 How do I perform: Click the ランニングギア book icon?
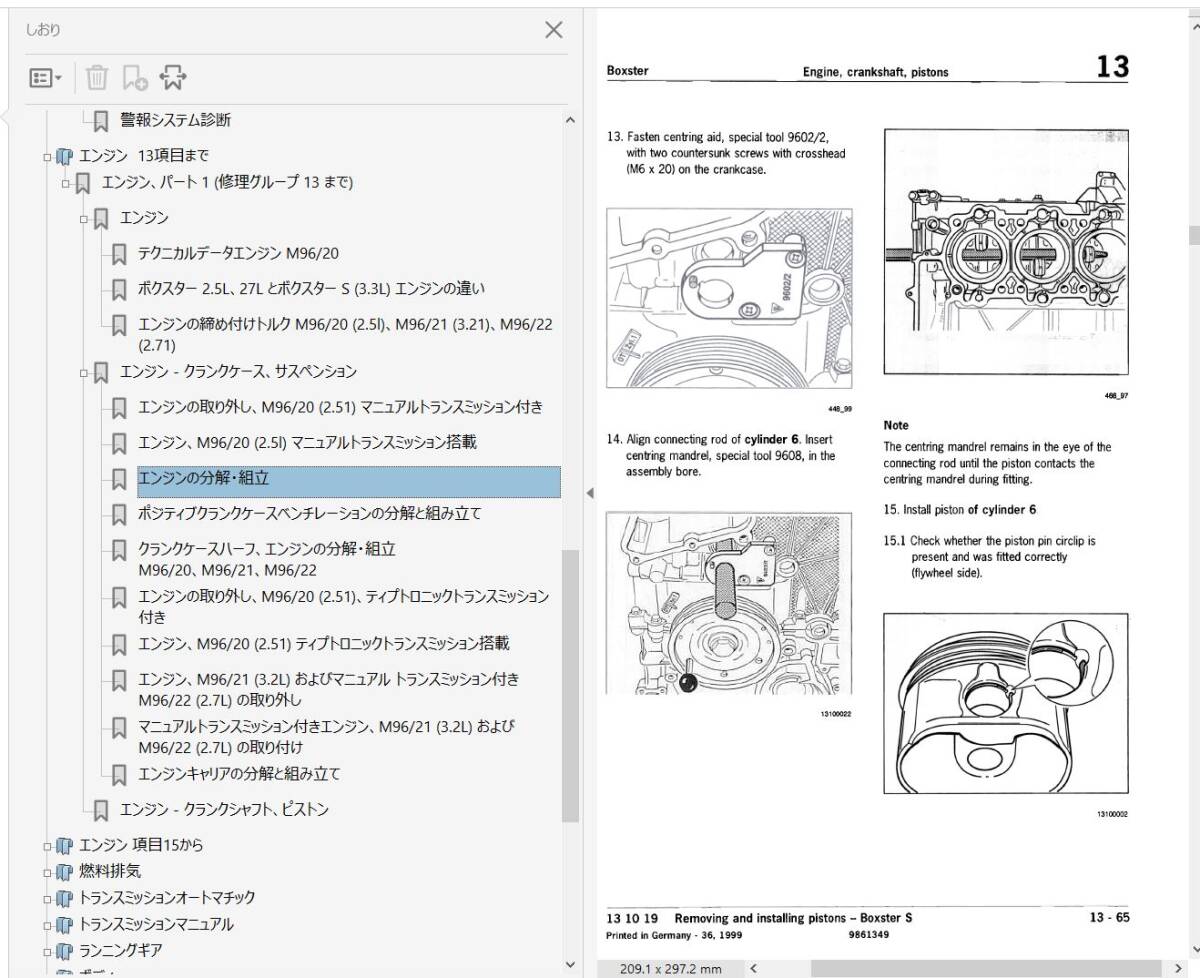pos(65,951)
